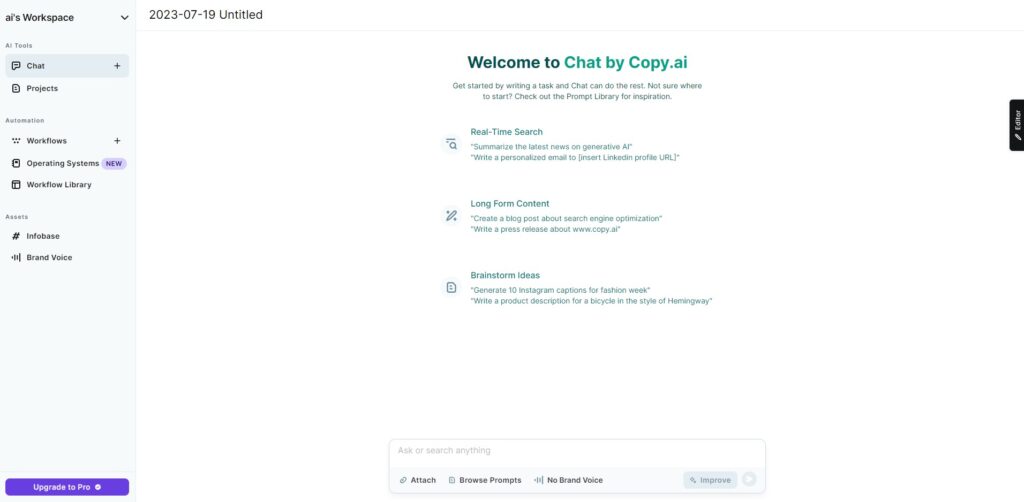Click the plus icon next to Chat

pos(117,66)
